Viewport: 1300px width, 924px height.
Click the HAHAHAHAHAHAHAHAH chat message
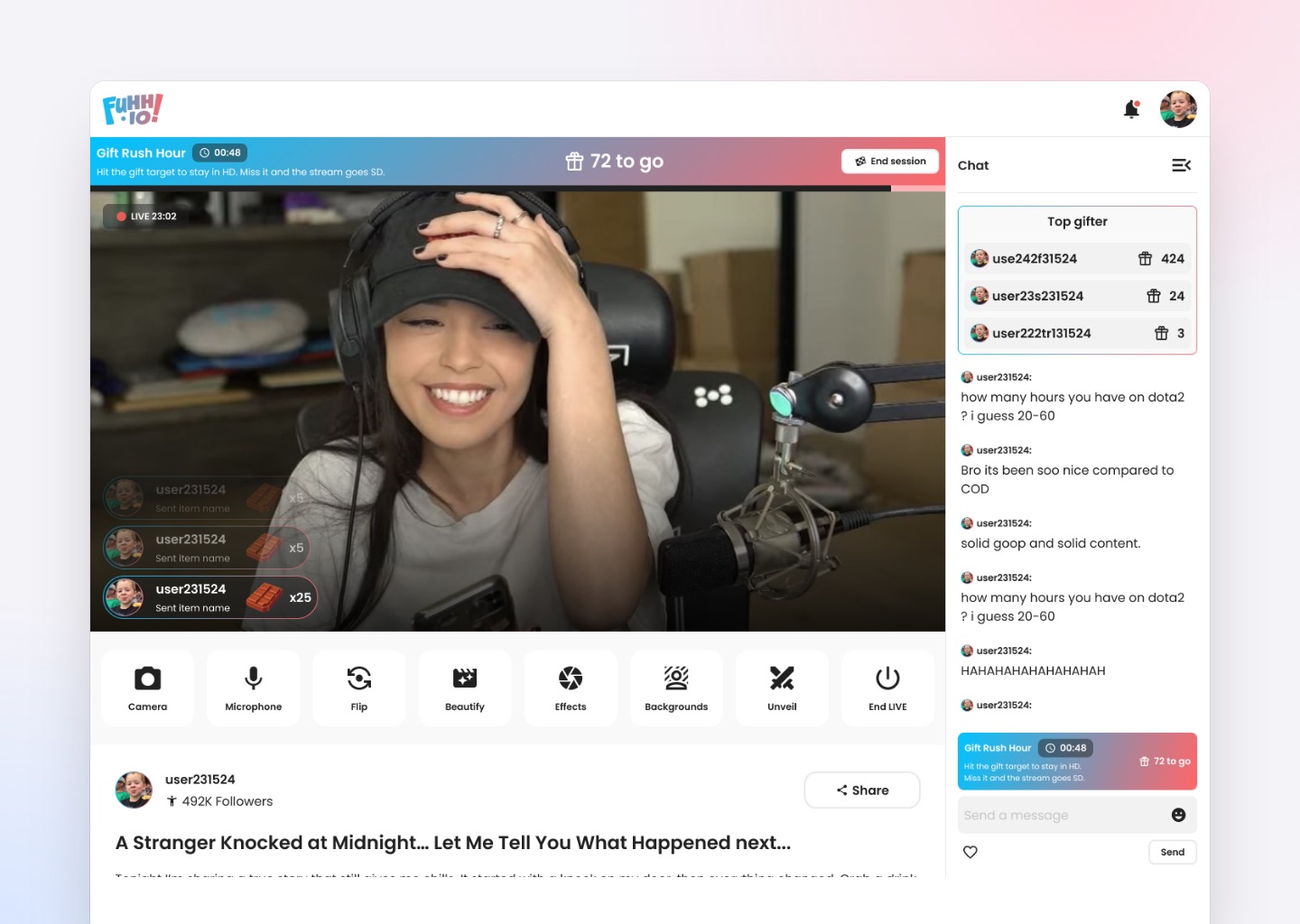(x=1033, y=671)
